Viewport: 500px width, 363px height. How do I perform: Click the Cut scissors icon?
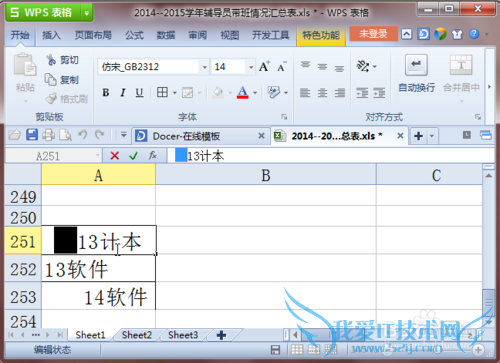(x=51, y=60)
